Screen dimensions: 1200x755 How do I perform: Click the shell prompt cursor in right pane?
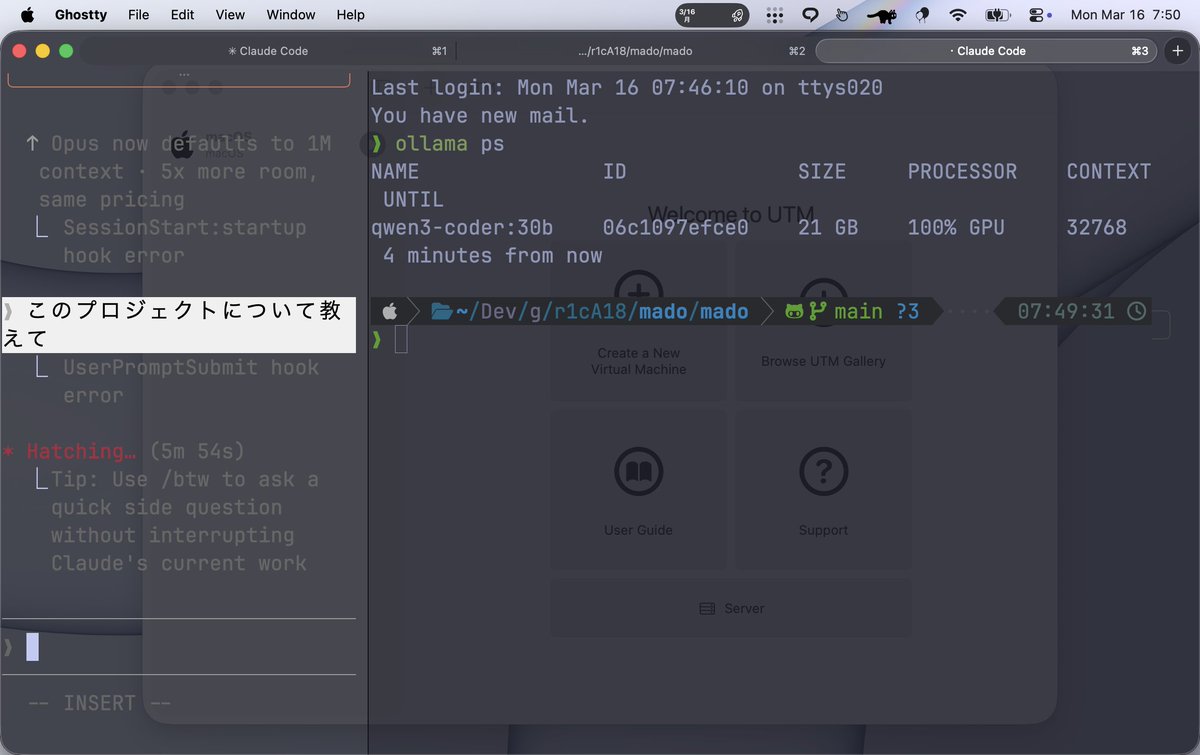(401, 340)
